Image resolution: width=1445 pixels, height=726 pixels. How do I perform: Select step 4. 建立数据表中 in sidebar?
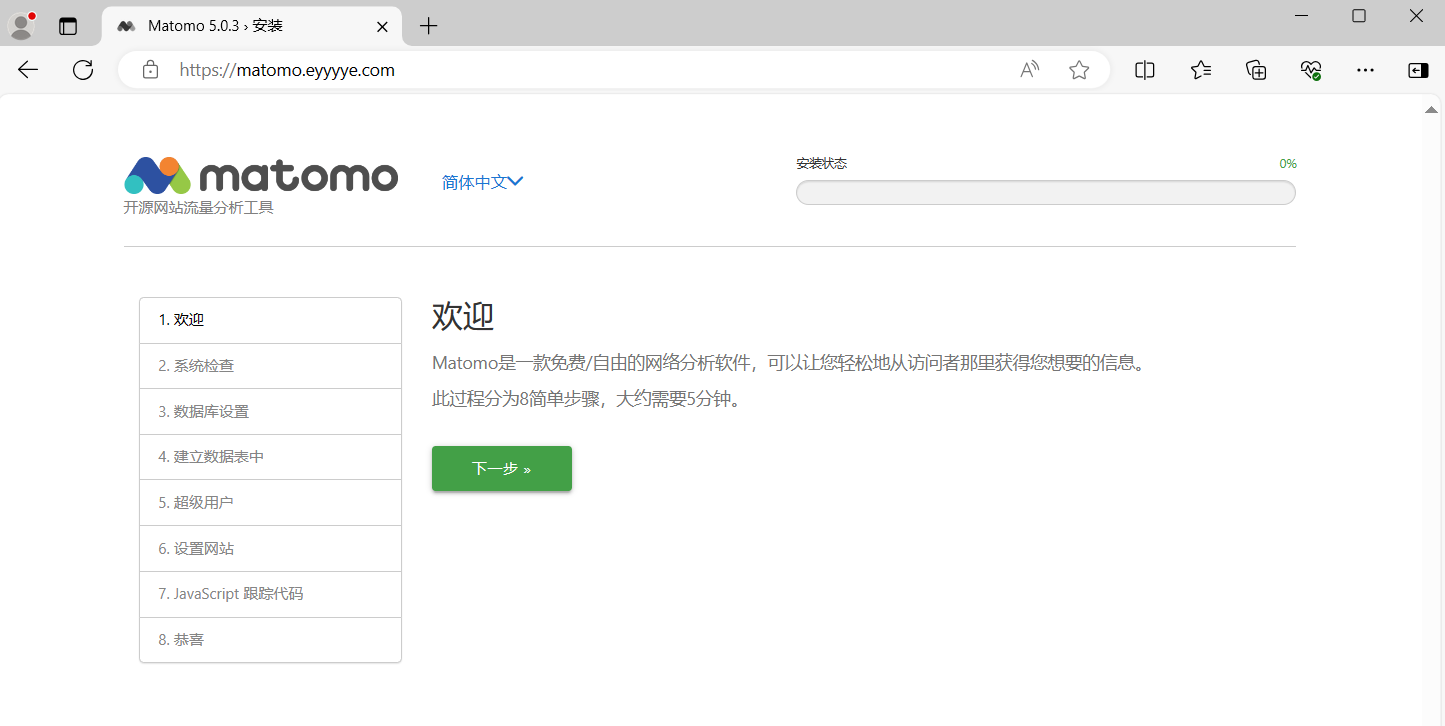[270, 457]
